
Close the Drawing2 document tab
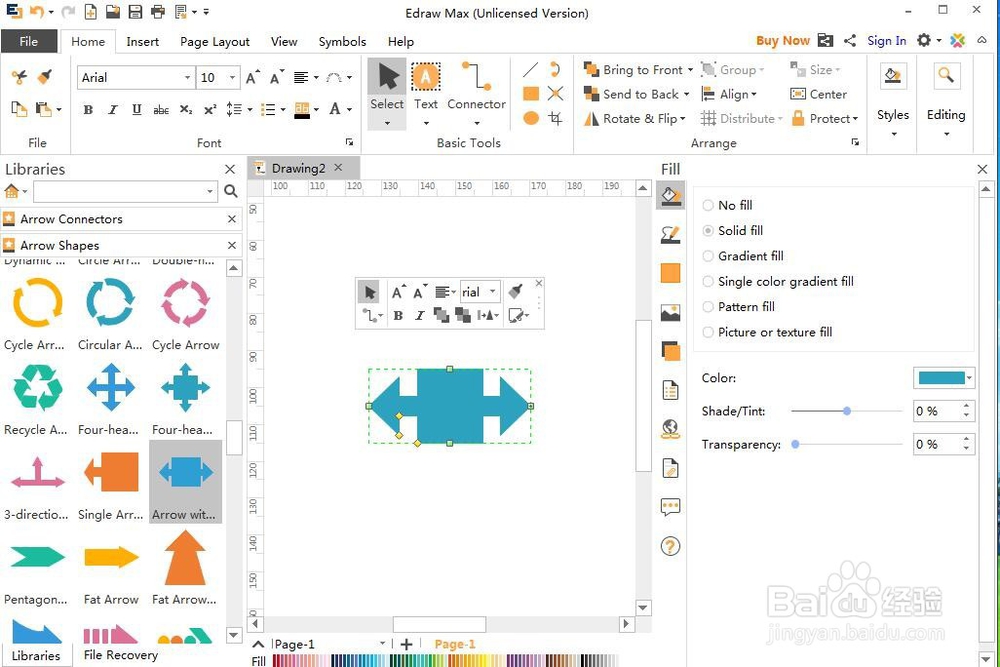(x=339, y=167)
